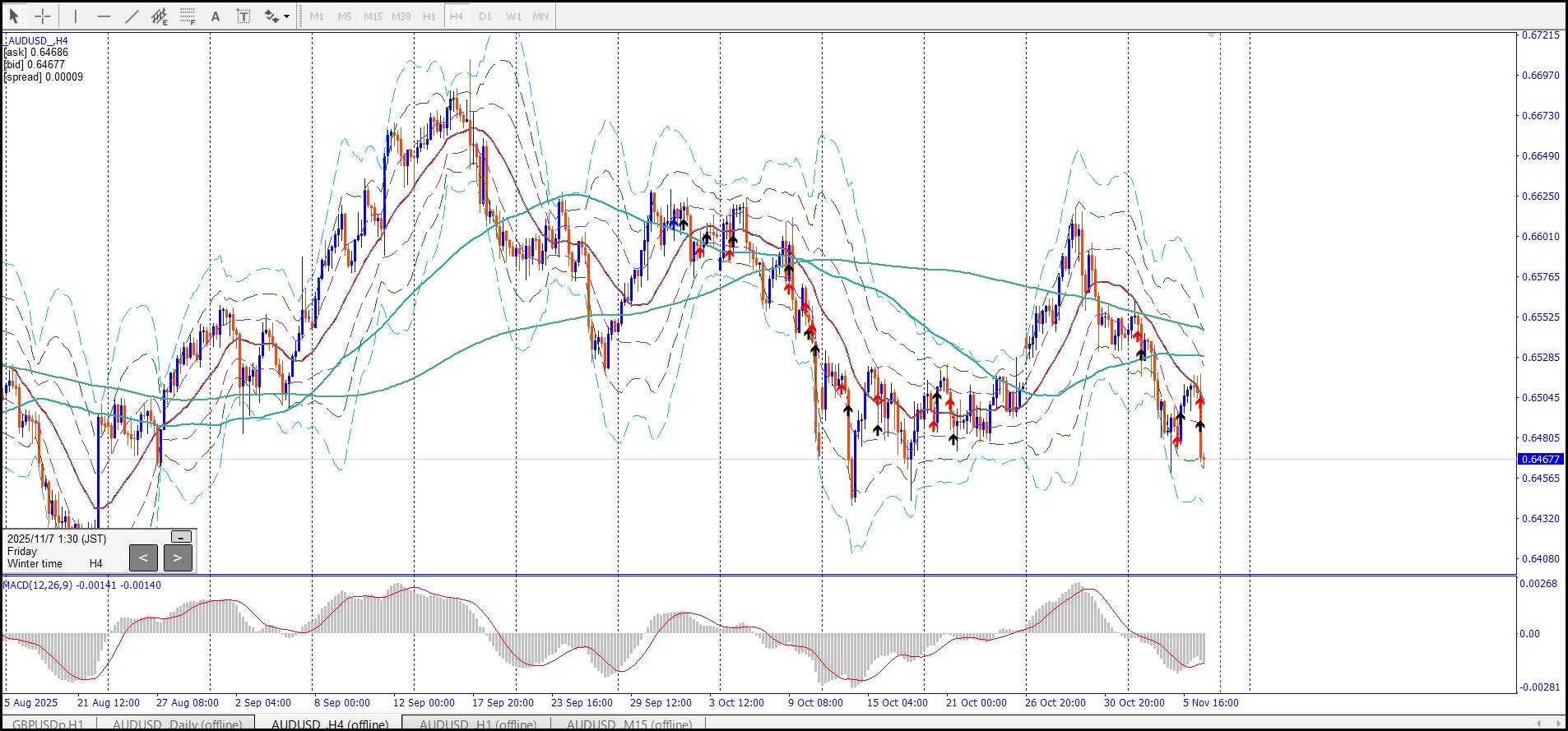Screen dimensions: 1568x731
Task: Switch chart to M15 timeframe
Action: 373,16
